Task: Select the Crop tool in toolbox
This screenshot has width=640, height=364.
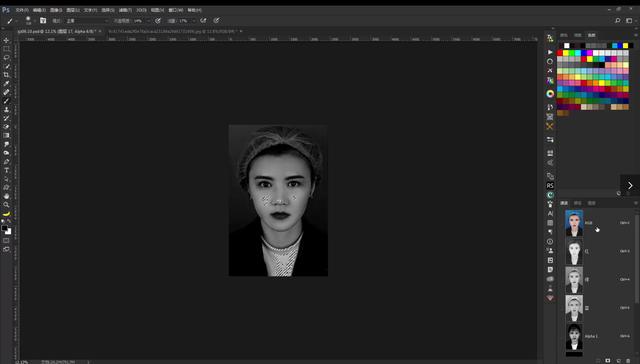Action: pyautogui.click(x=6, y=75)
